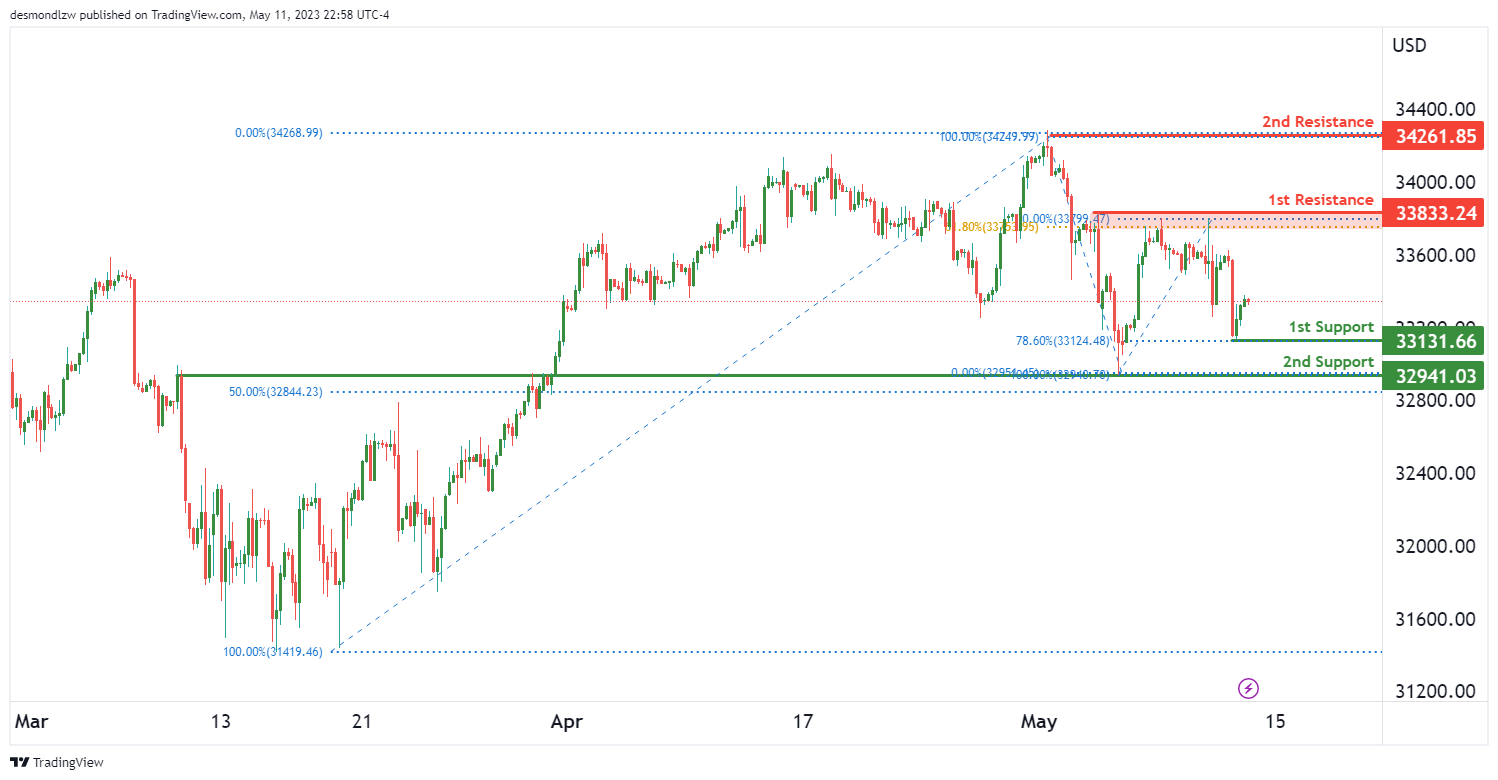1498x780 pixels.
Task: Click the purple lightning bolt icon
Action: click(x=1248, y=688)
